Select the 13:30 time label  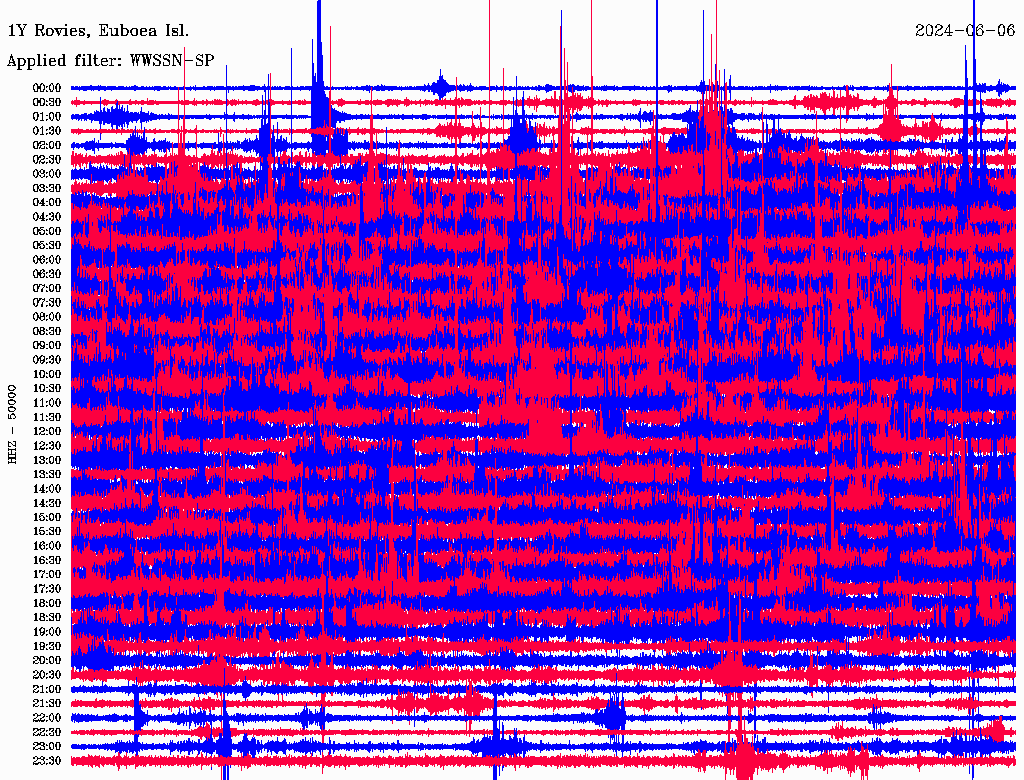(x=47, y=474)
